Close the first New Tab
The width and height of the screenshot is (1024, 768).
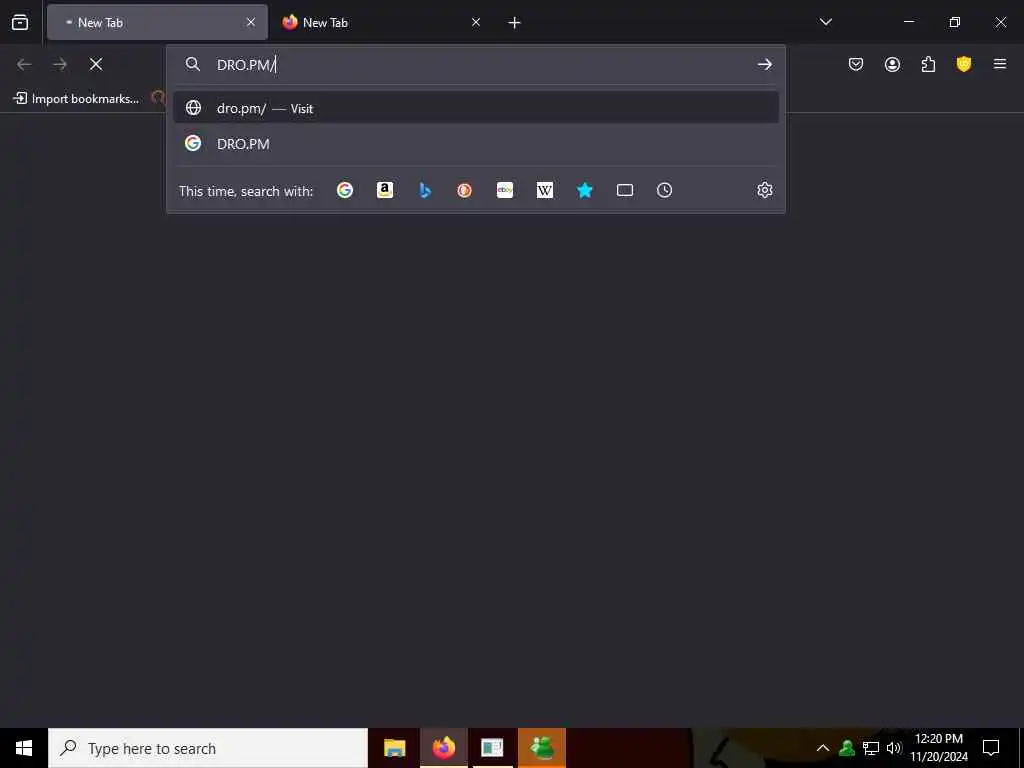(x=251, y=22)
